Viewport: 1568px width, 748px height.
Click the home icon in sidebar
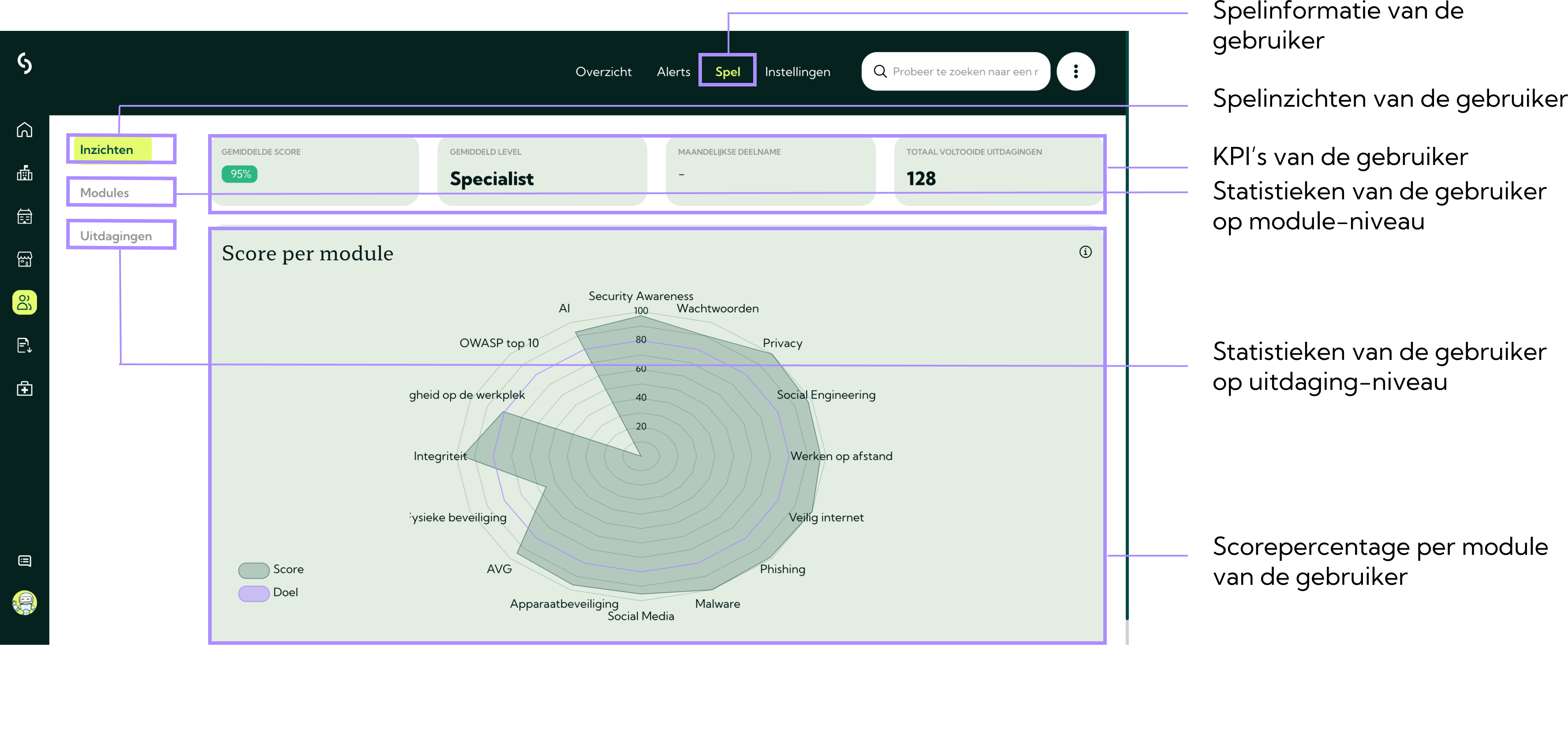pos(24,130)
